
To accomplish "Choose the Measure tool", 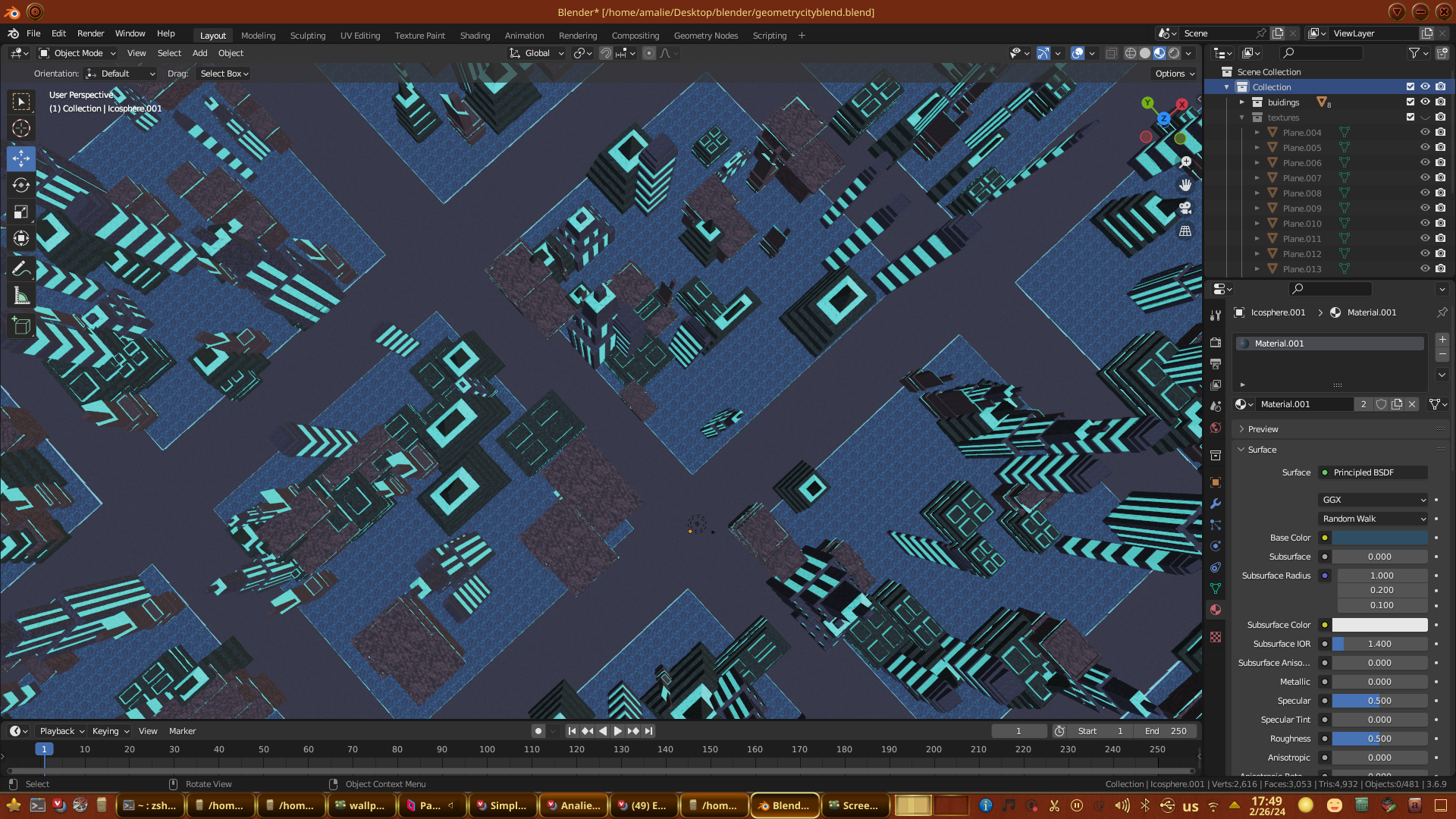I will pos(21,297).
